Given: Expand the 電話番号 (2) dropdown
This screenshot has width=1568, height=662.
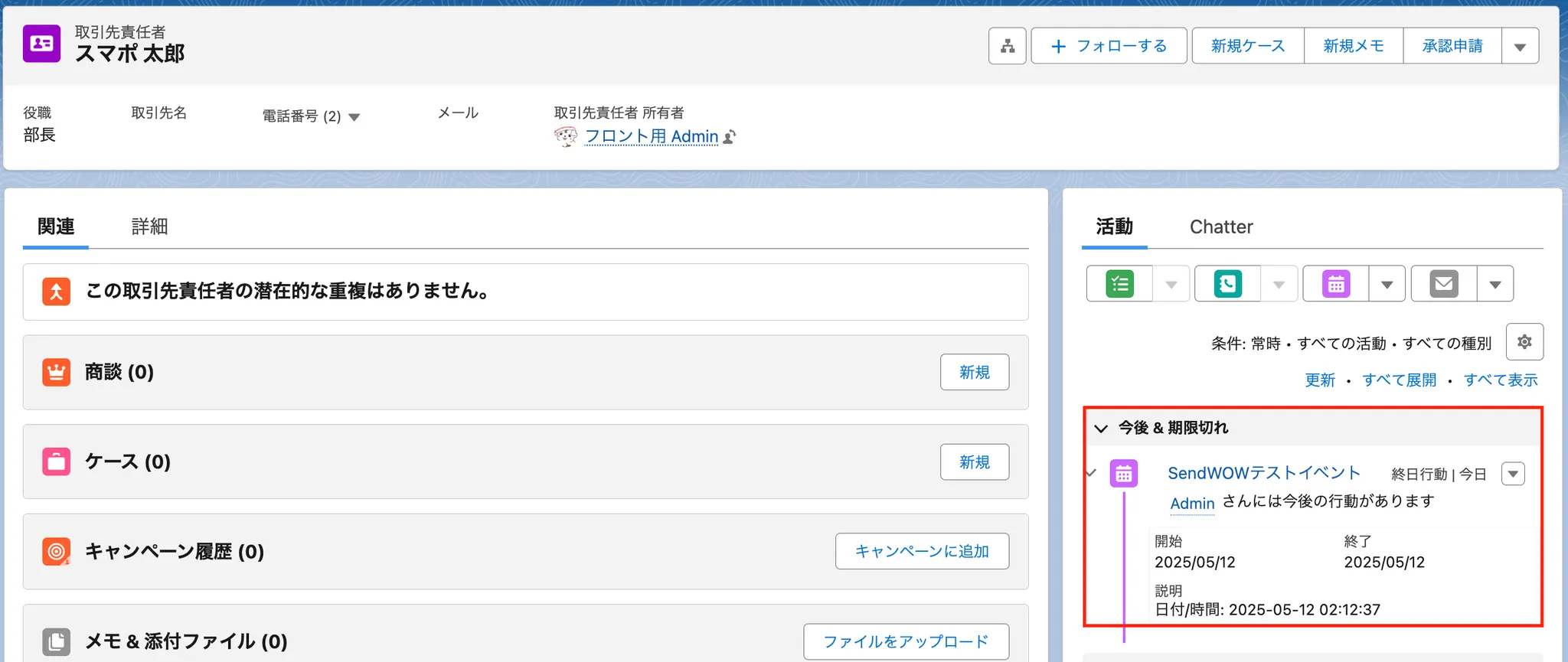Looking at the screenshot, I should (x=354, y=117).
